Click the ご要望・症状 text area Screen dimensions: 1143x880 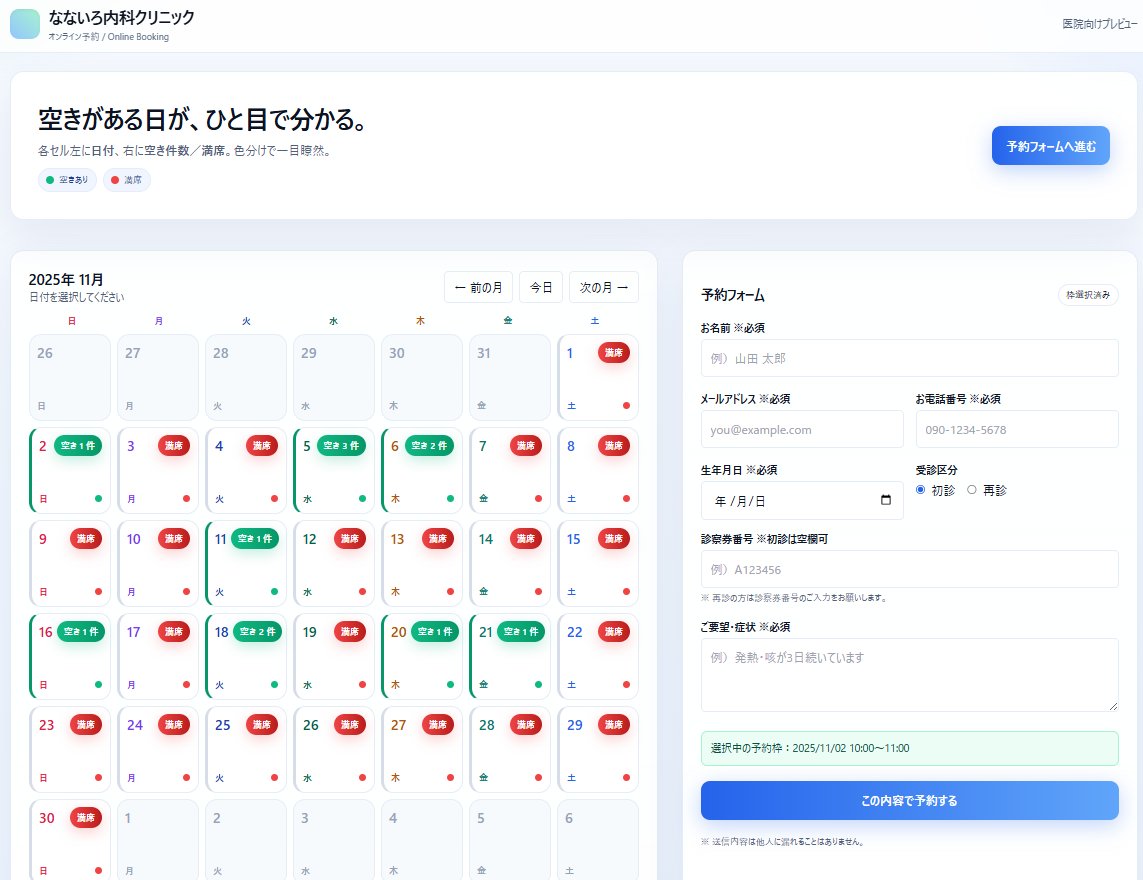[x=909, y=675]
